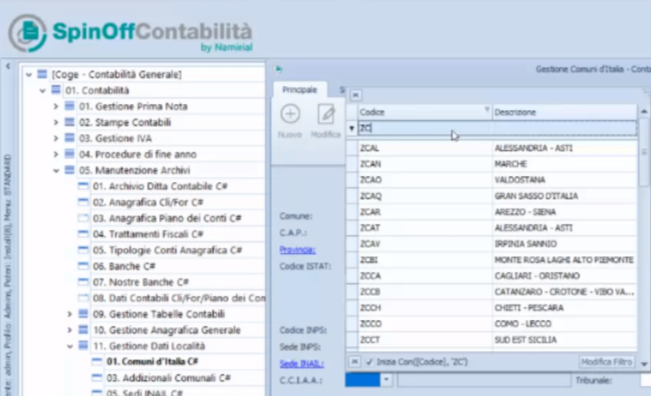Open the Provincia link

click(297, 249)
